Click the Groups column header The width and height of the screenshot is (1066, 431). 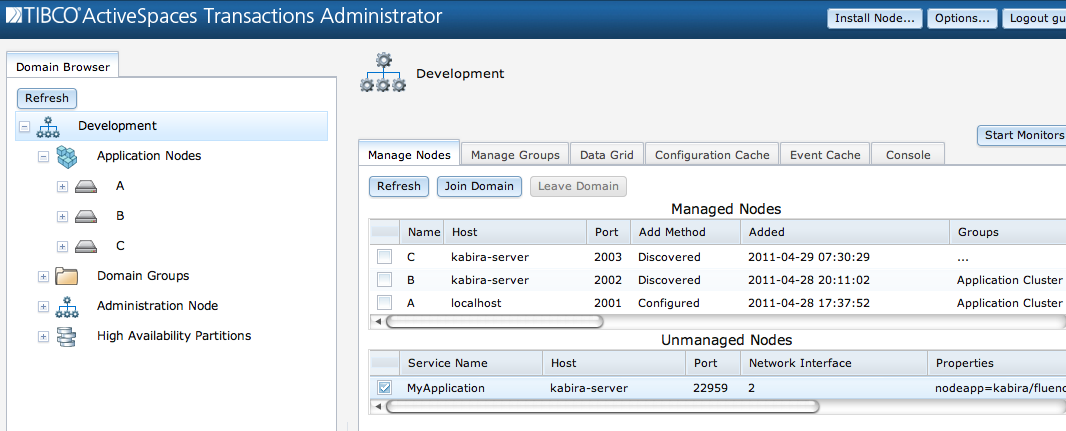[x=1008, y=232]
